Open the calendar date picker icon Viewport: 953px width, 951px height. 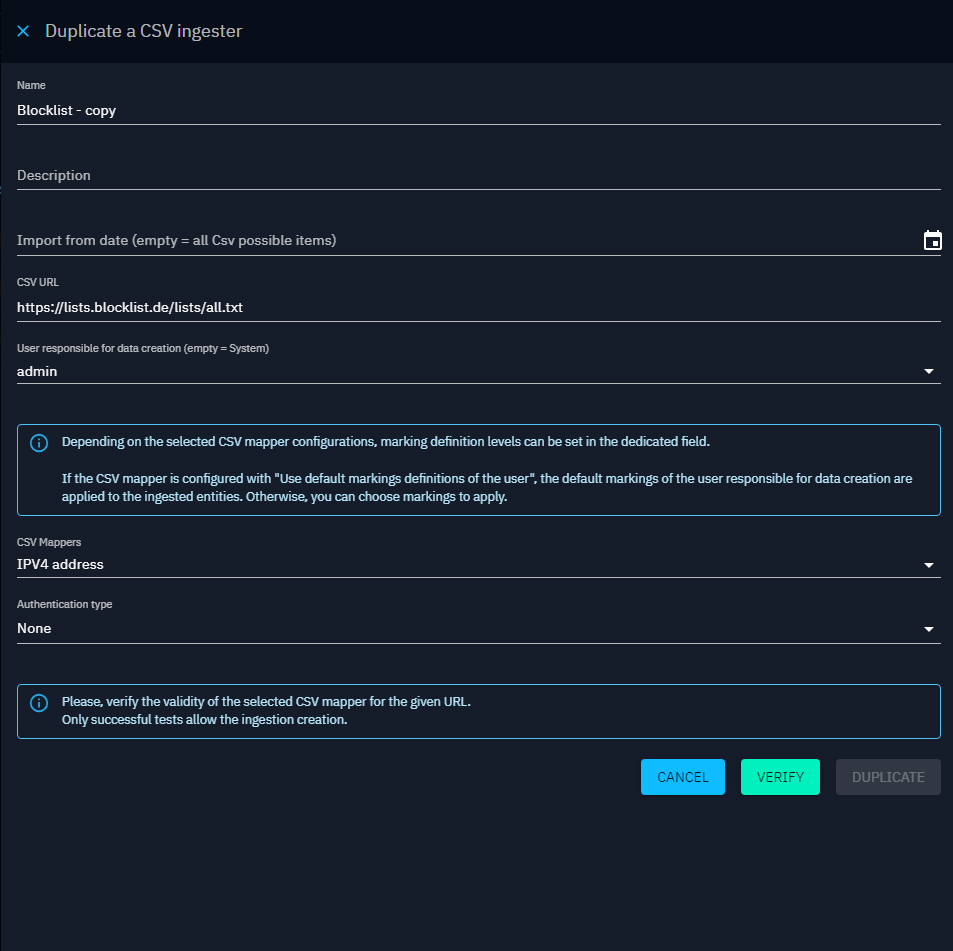click(932, 240)
